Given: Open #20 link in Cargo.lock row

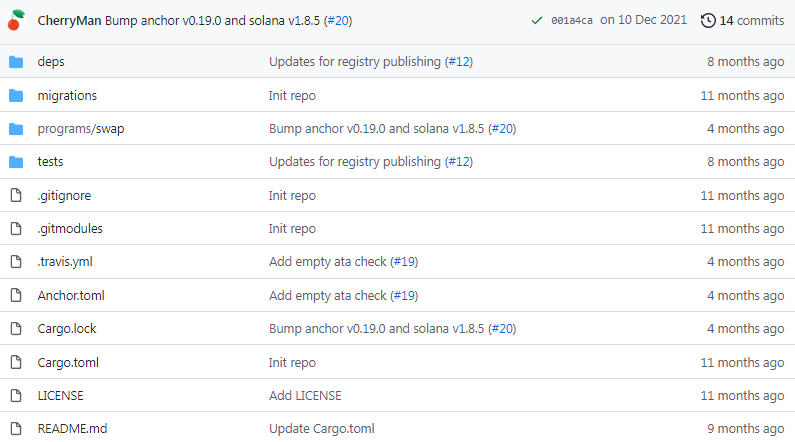Looking at the screenshot, I should [502, 329].
